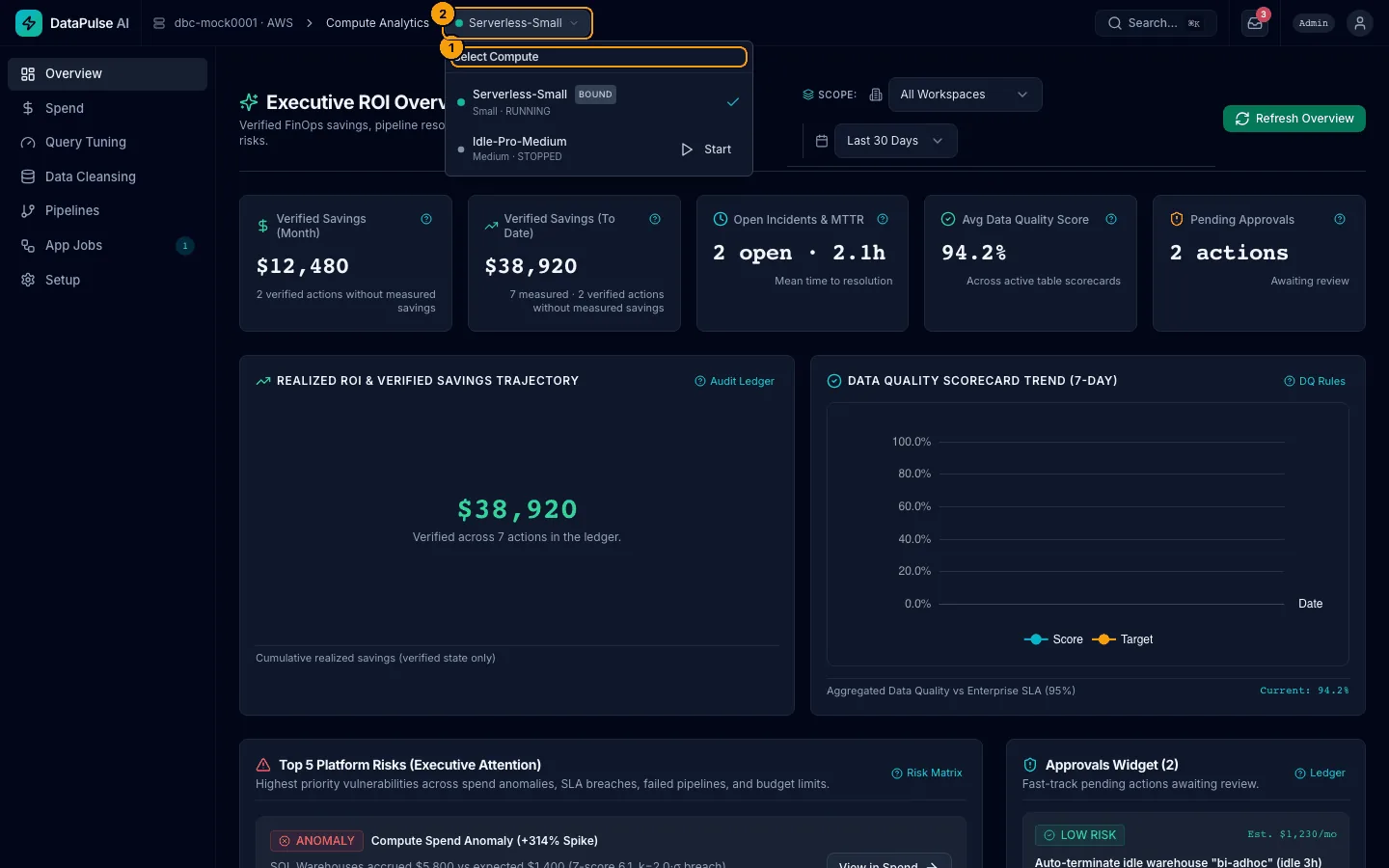Screen dimensions: 1389x868
Task: Click the LOW RISK tag in Approvals Widget
Action: (x=1079, y=835)
